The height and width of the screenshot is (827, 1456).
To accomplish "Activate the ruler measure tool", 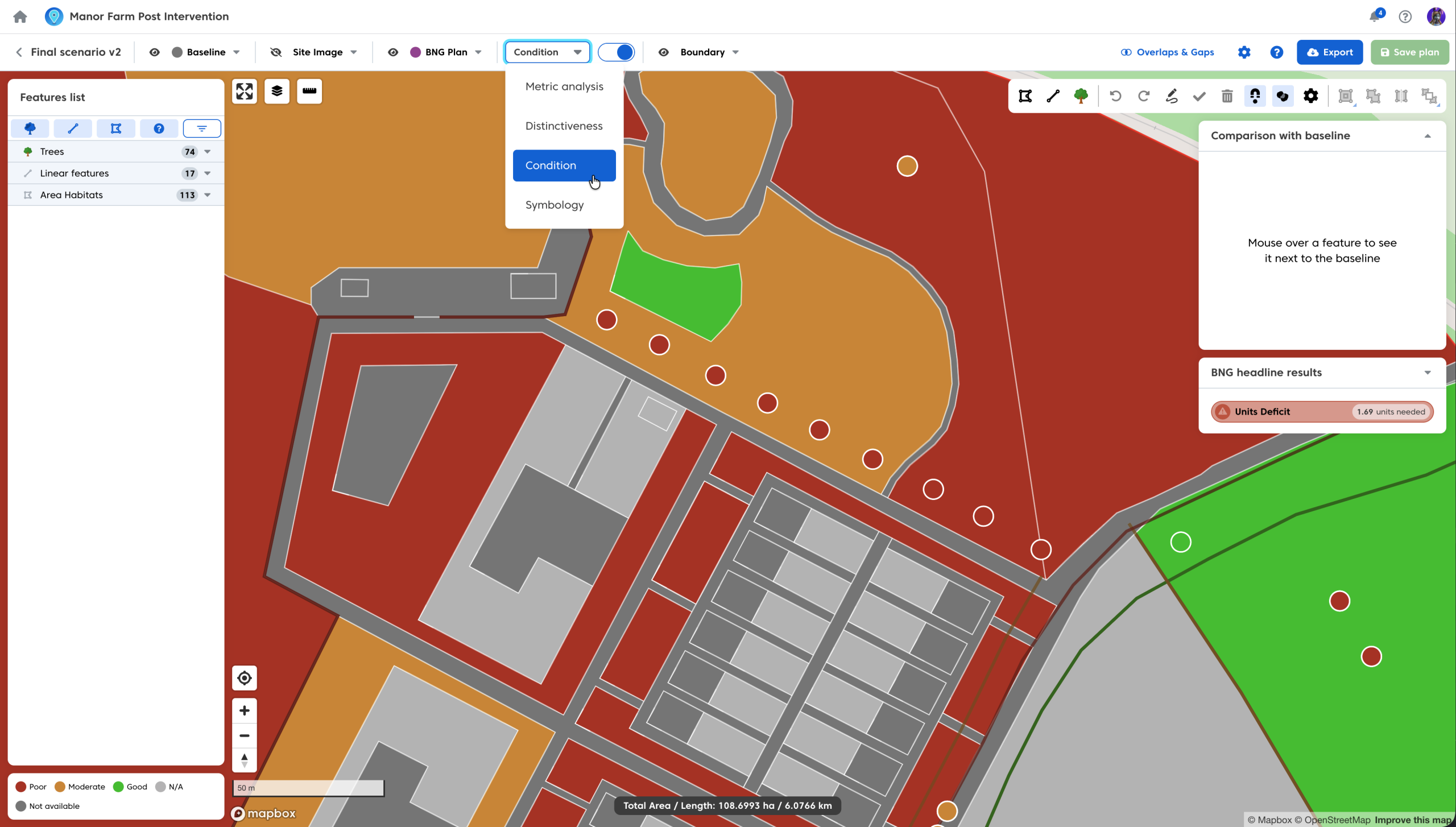I will [309, 92].
